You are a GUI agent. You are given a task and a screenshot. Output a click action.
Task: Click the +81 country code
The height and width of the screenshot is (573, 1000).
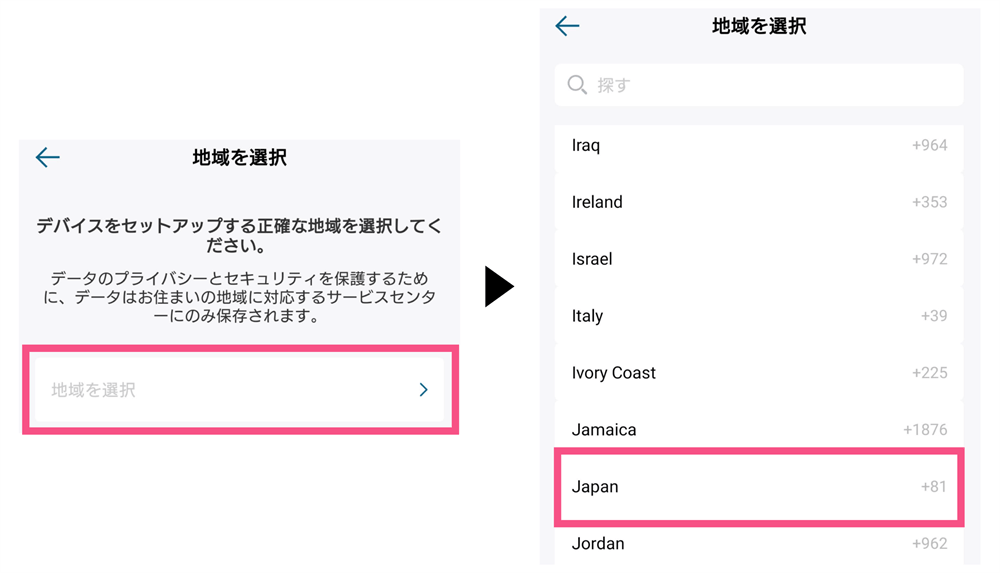point(934,487)
